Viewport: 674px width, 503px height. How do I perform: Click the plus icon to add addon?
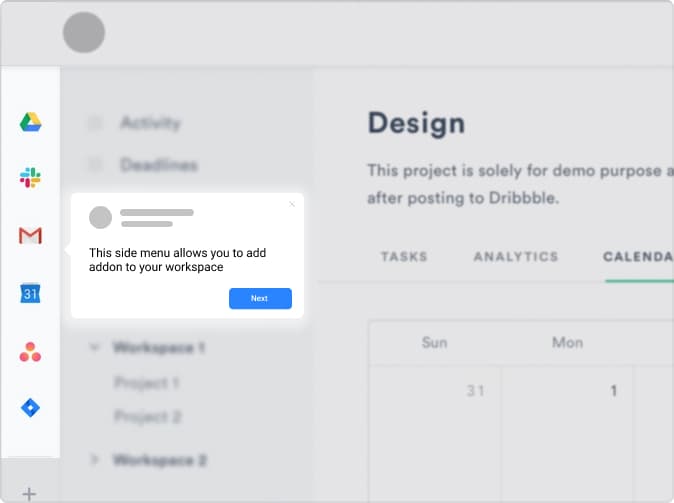click(x=30, y=493)
